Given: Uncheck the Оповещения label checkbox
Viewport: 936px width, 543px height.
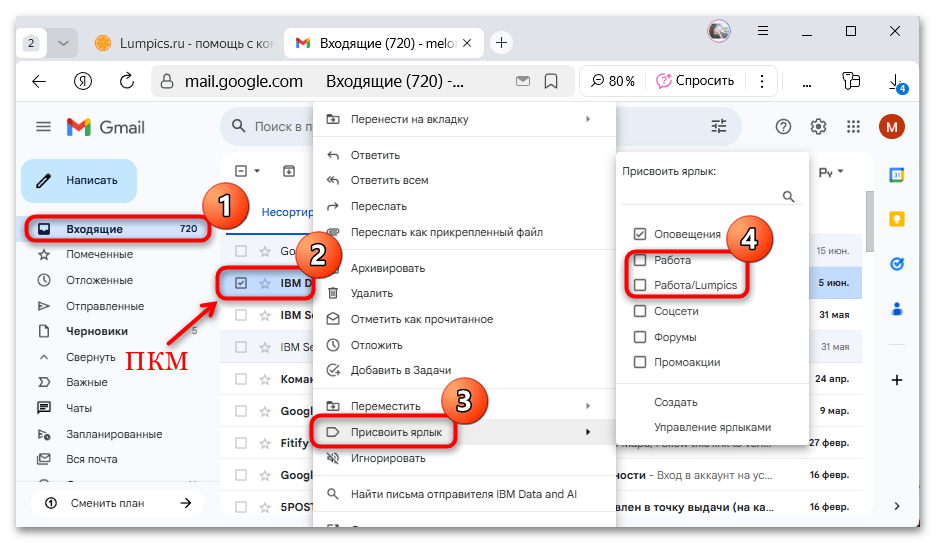Looking at the screenshot, I should (640, 234).
